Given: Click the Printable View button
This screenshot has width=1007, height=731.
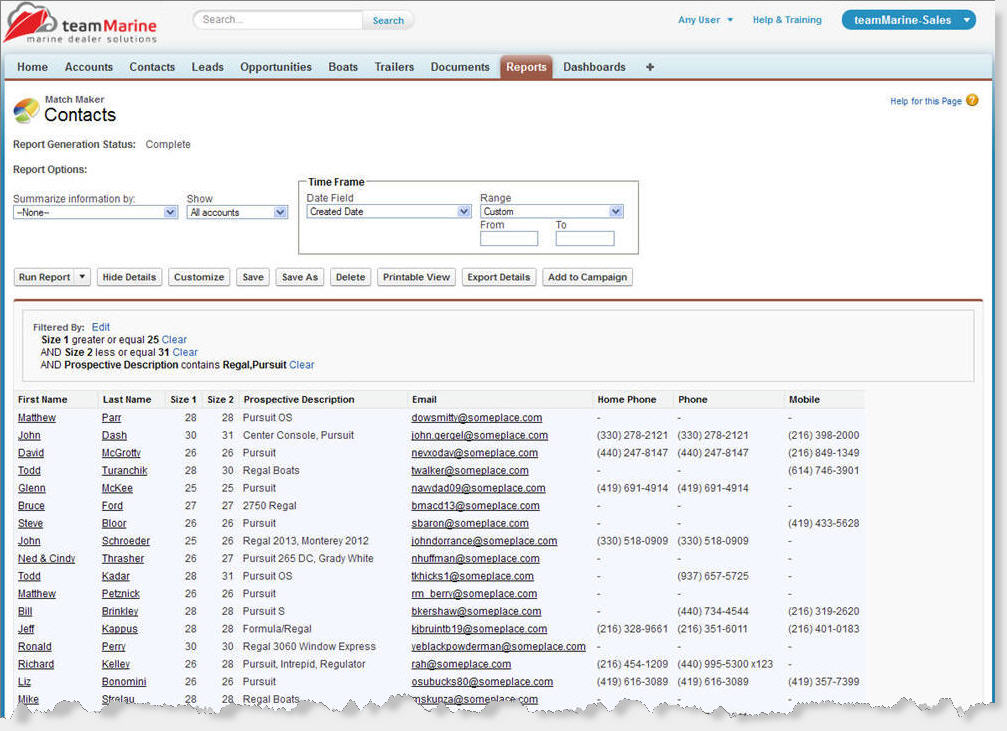Looking at the screenshot, I should click(417, 277).
